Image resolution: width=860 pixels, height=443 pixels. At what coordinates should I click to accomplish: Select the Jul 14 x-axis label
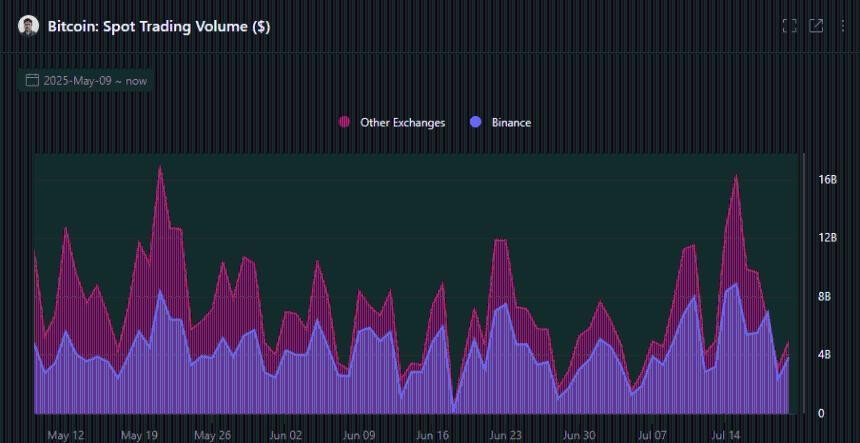725,435
